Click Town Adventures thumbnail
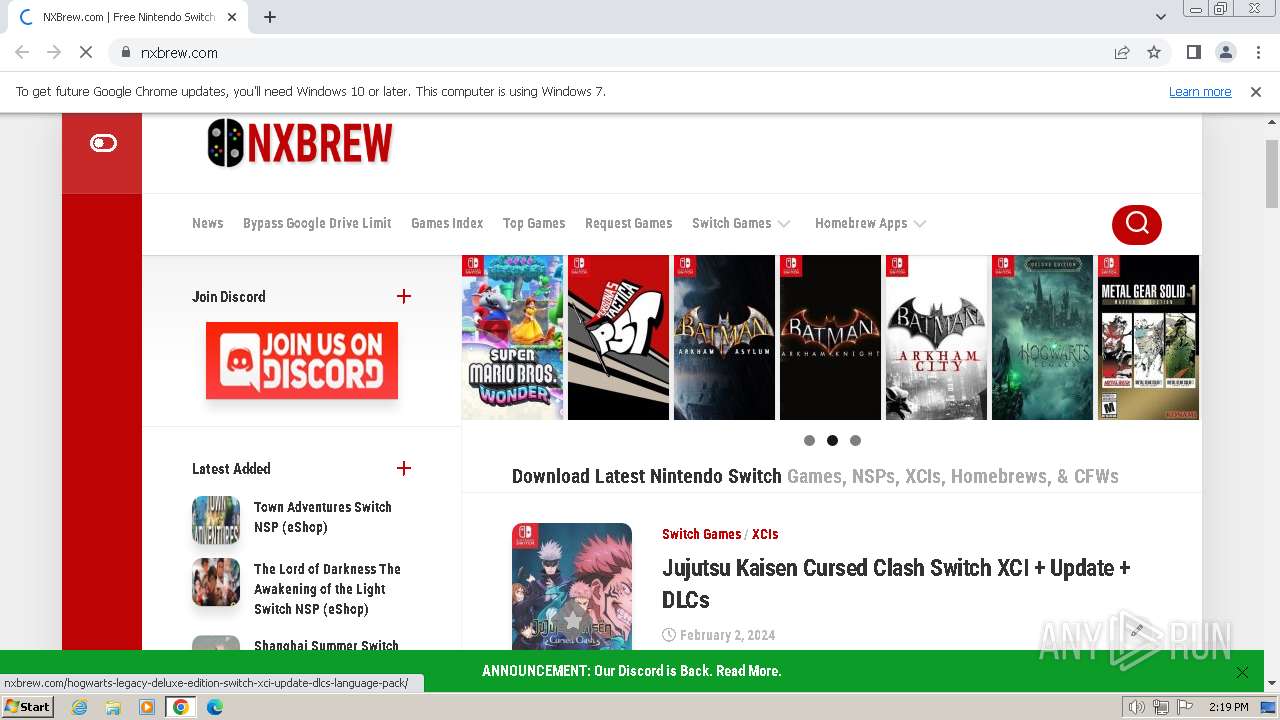Image resolution: width=1280 pixels, height=720 pixels. pyautogui.click(x=216, y=519)
